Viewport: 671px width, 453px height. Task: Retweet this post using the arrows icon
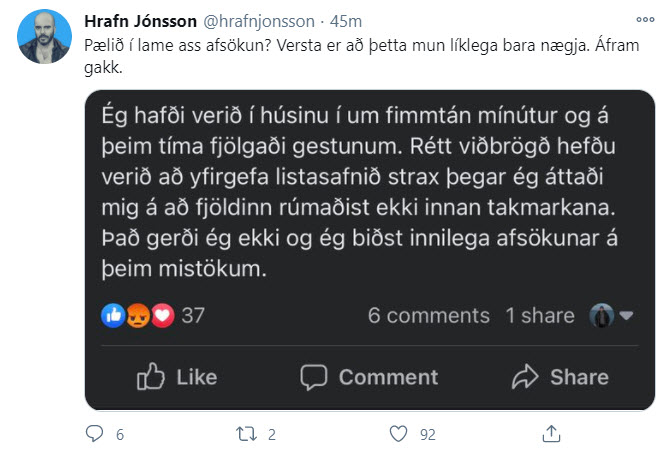(x=247, y=434)
